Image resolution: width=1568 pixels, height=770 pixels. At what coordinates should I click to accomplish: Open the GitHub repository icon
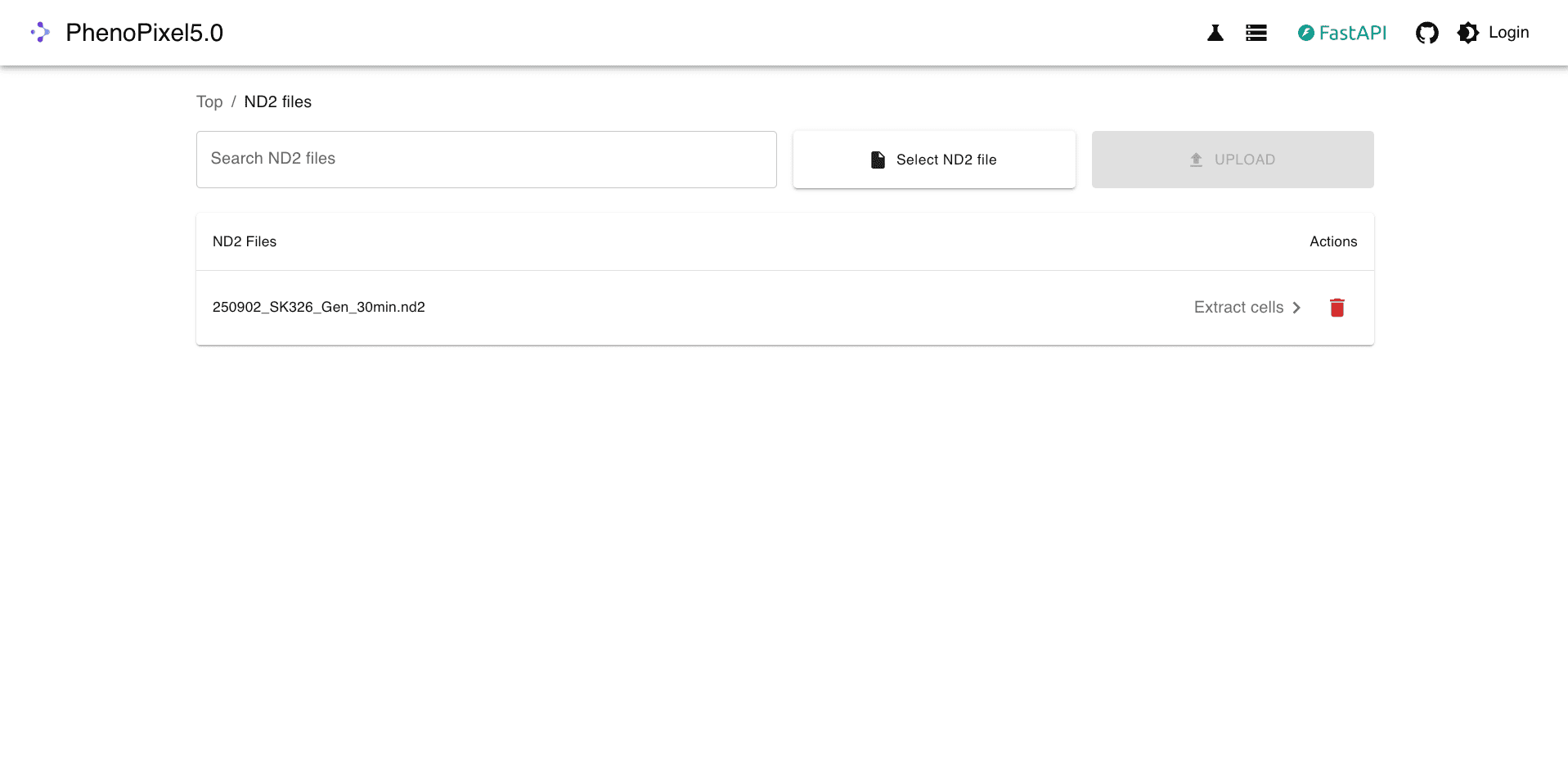point(1427,33)
